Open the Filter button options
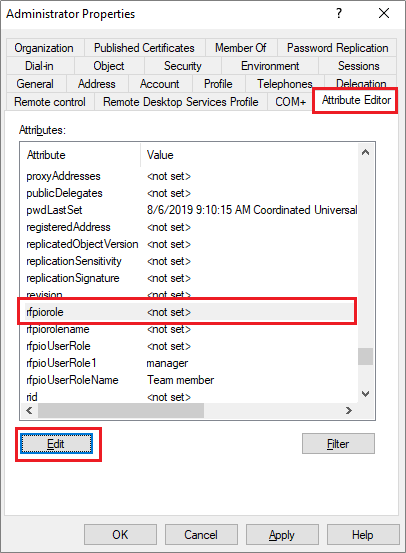Viewport: 406px width, 553px height. [338, 444]
